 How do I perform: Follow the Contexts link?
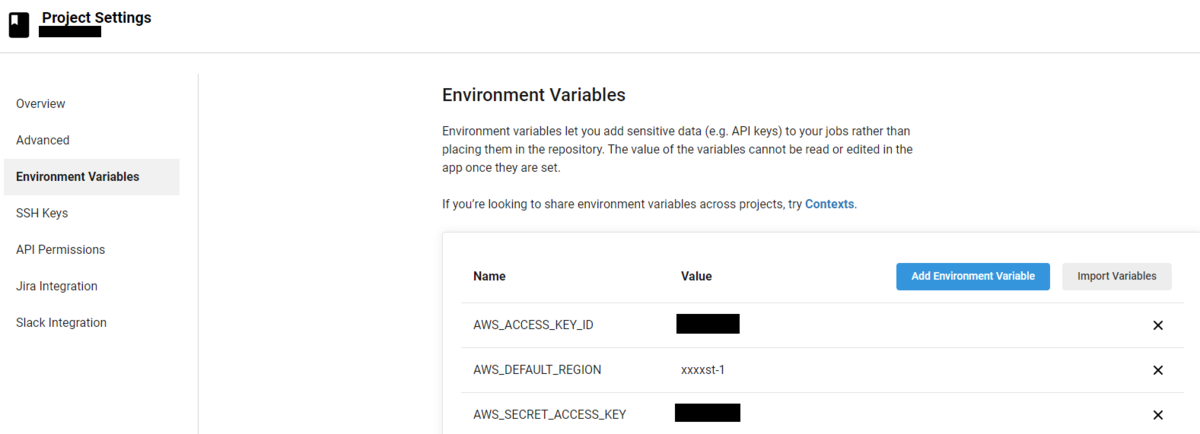click(830, 204)
